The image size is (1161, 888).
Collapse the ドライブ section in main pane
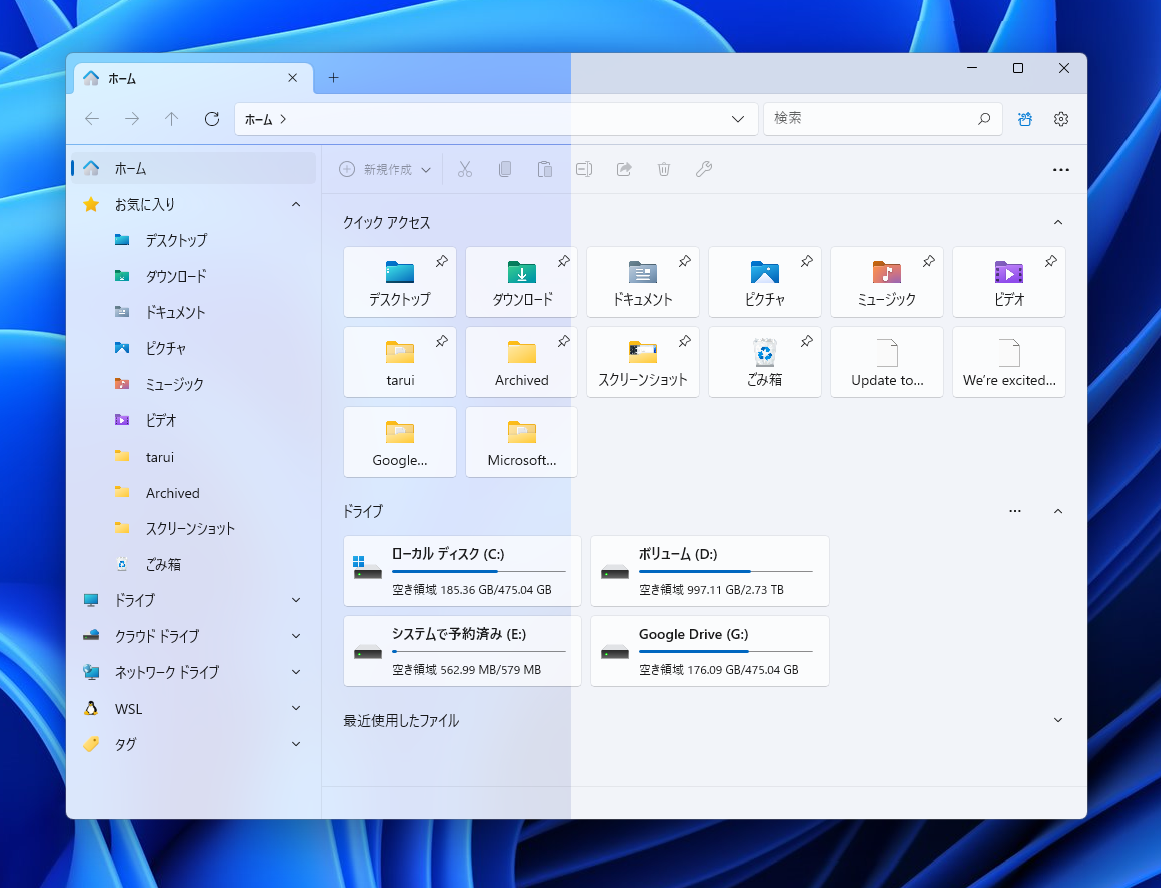[1058, 511]
